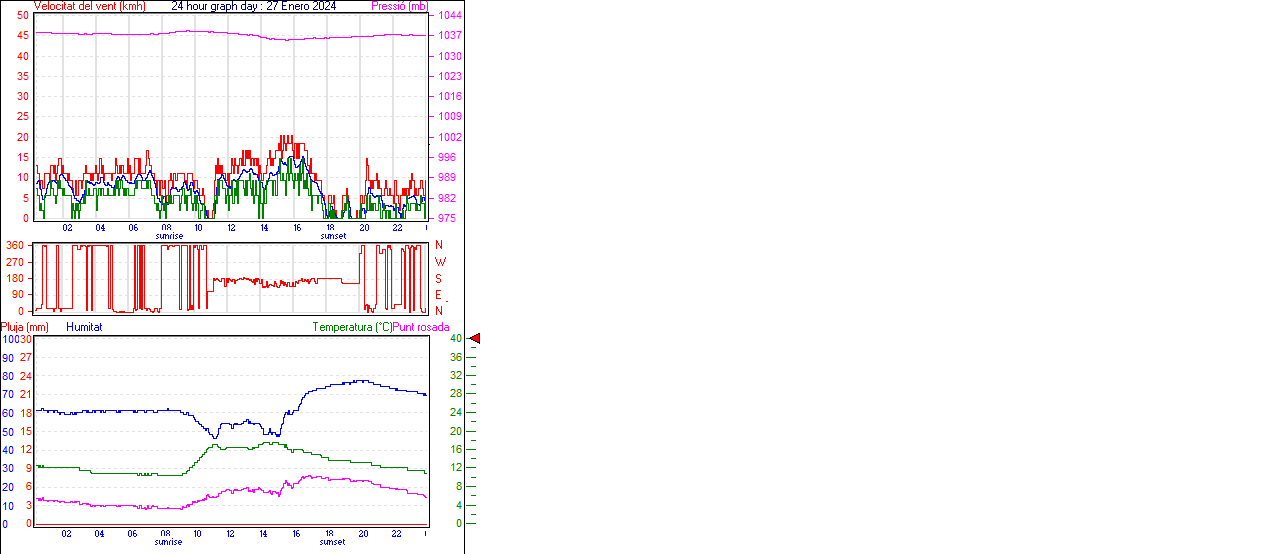Click sunrise marker under bottom temperature chart
The height and width of the screenshot is (554, 1280).
click(168, 542)
